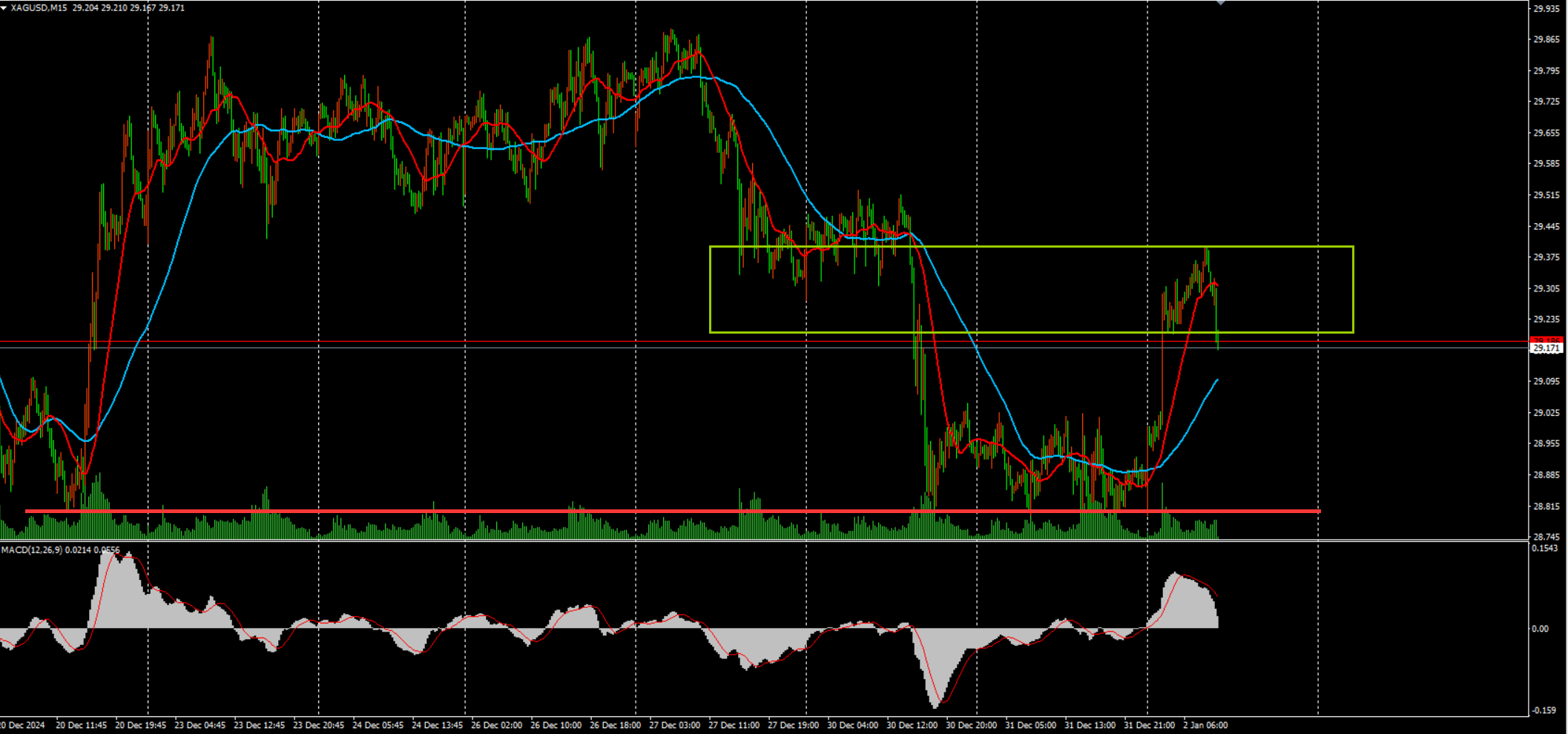Screen dimensions: 1568x734
Task: Click the MACD zero level label 0.00
Action: (x=1541, y=629)
